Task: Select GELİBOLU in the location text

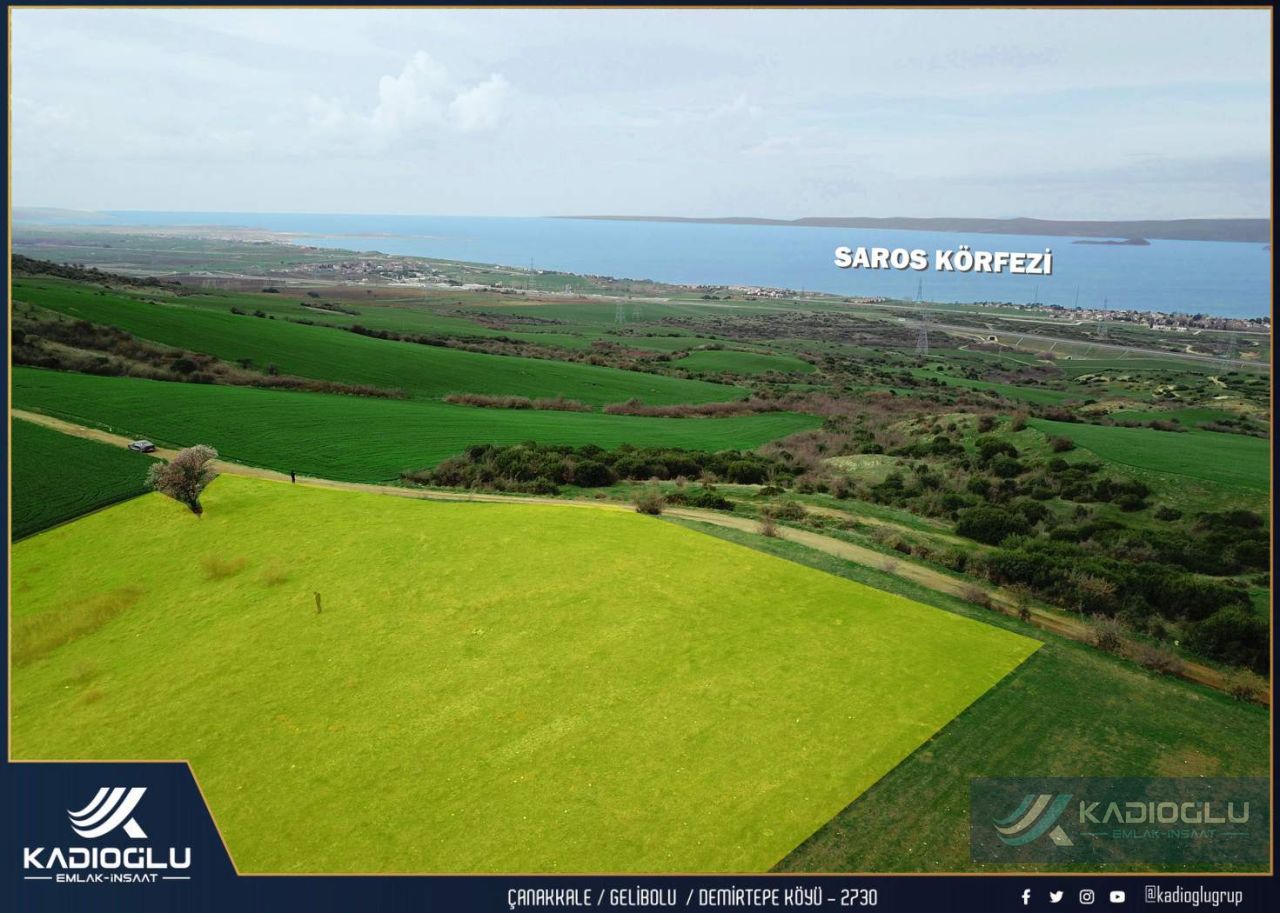Action: point(643,897)
